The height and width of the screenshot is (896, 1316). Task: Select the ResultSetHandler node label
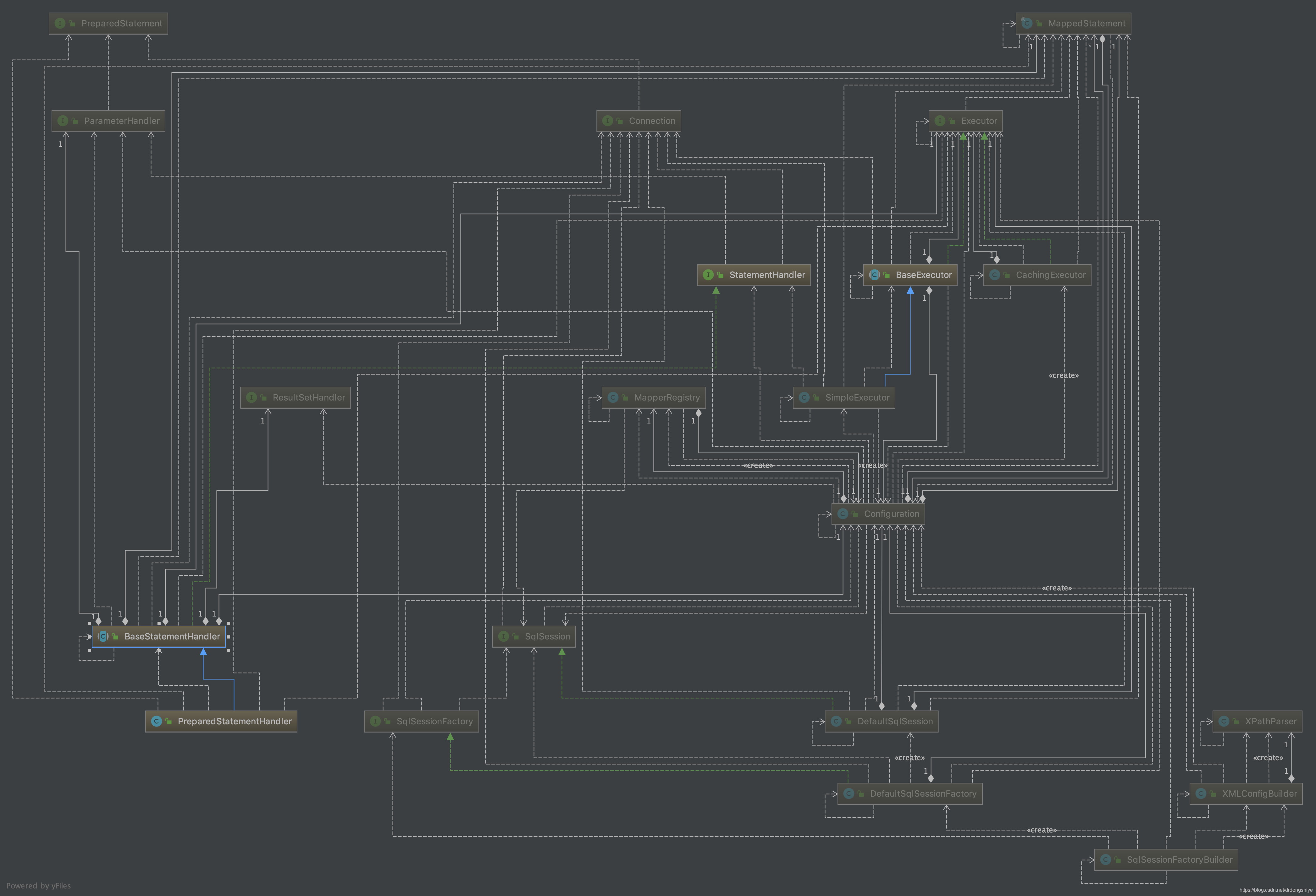[x=309, y=398]
